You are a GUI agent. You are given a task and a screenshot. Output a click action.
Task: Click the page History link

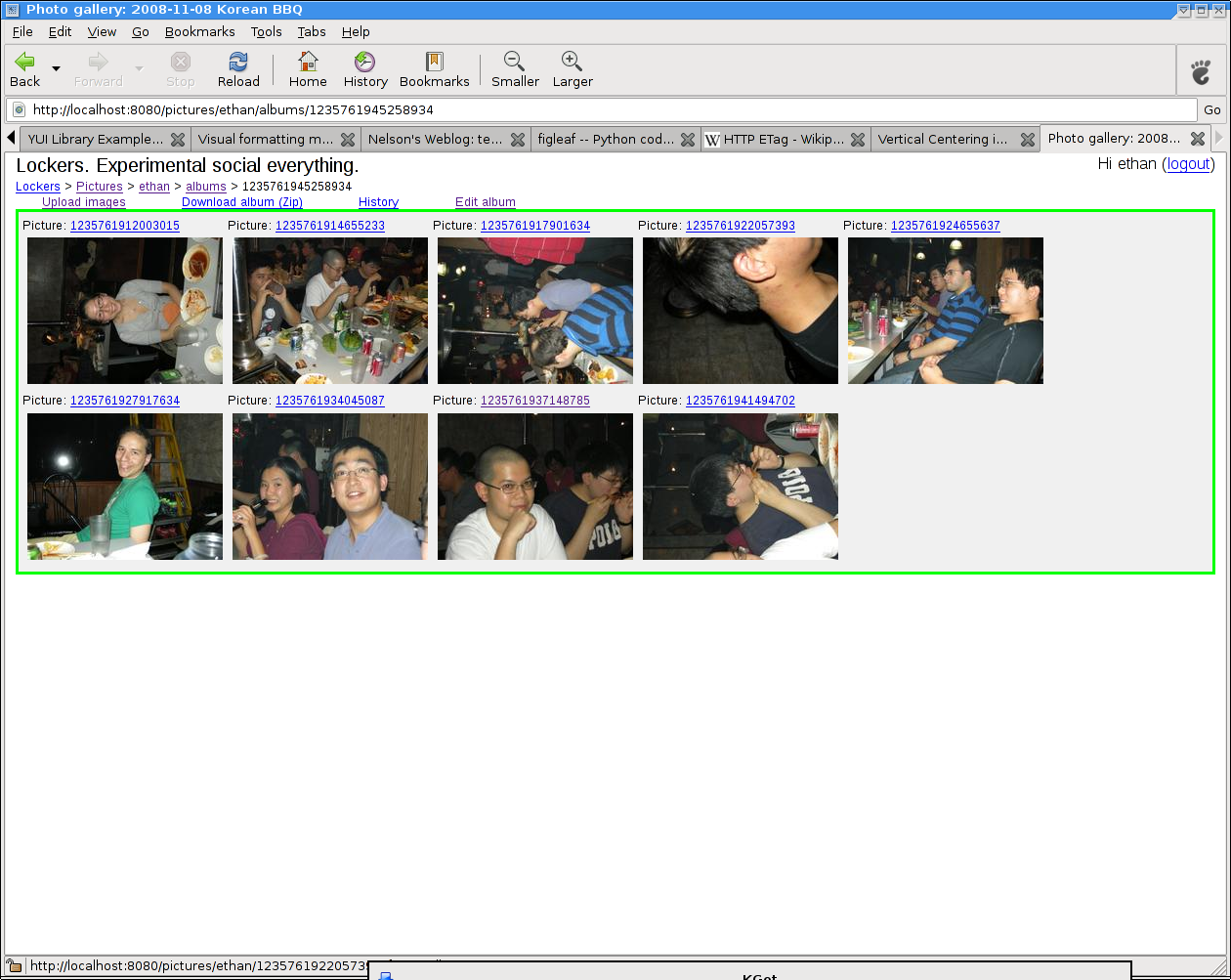pyautogui.click(x=378, y=202)
